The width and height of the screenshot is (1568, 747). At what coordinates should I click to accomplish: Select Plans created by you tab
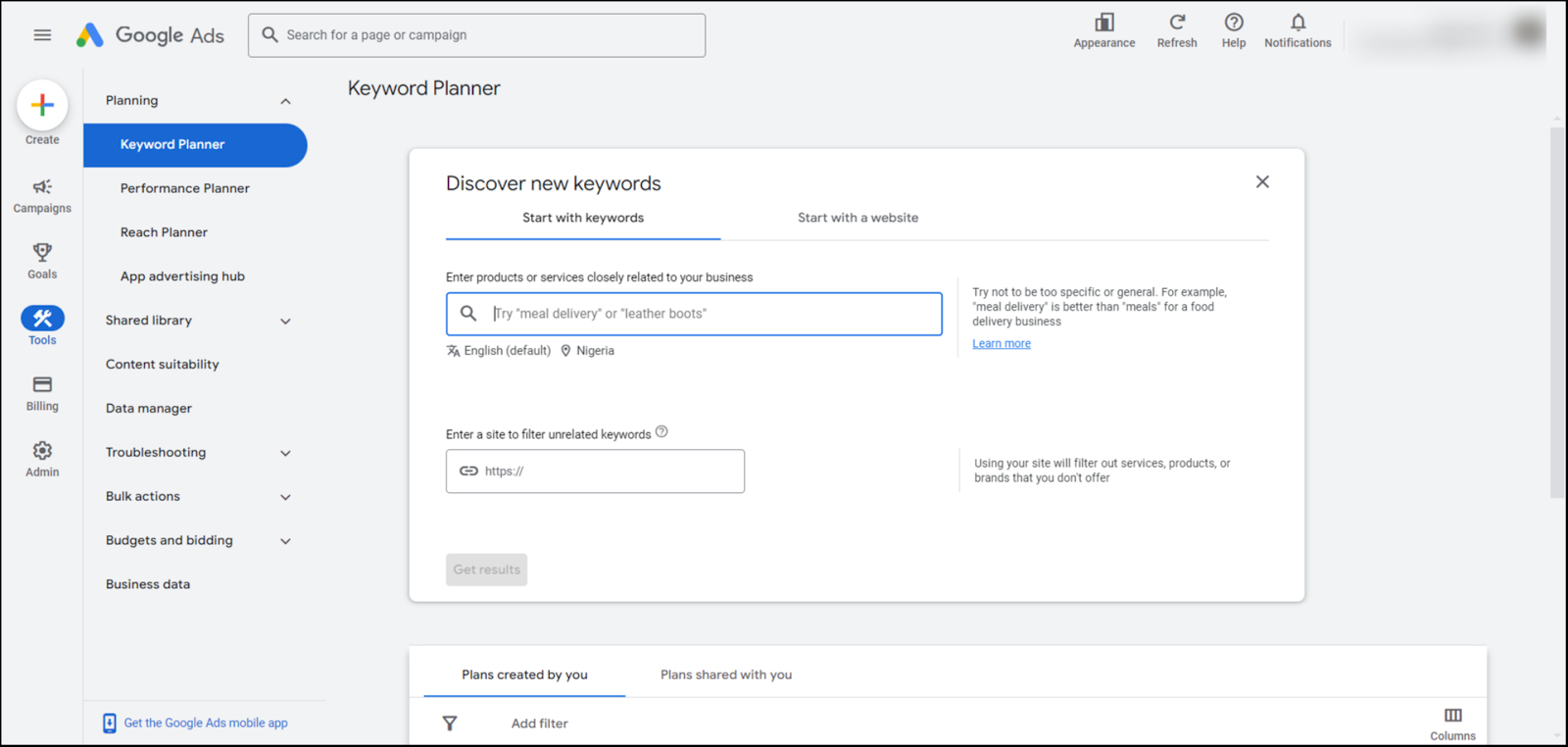coord(524,674)
